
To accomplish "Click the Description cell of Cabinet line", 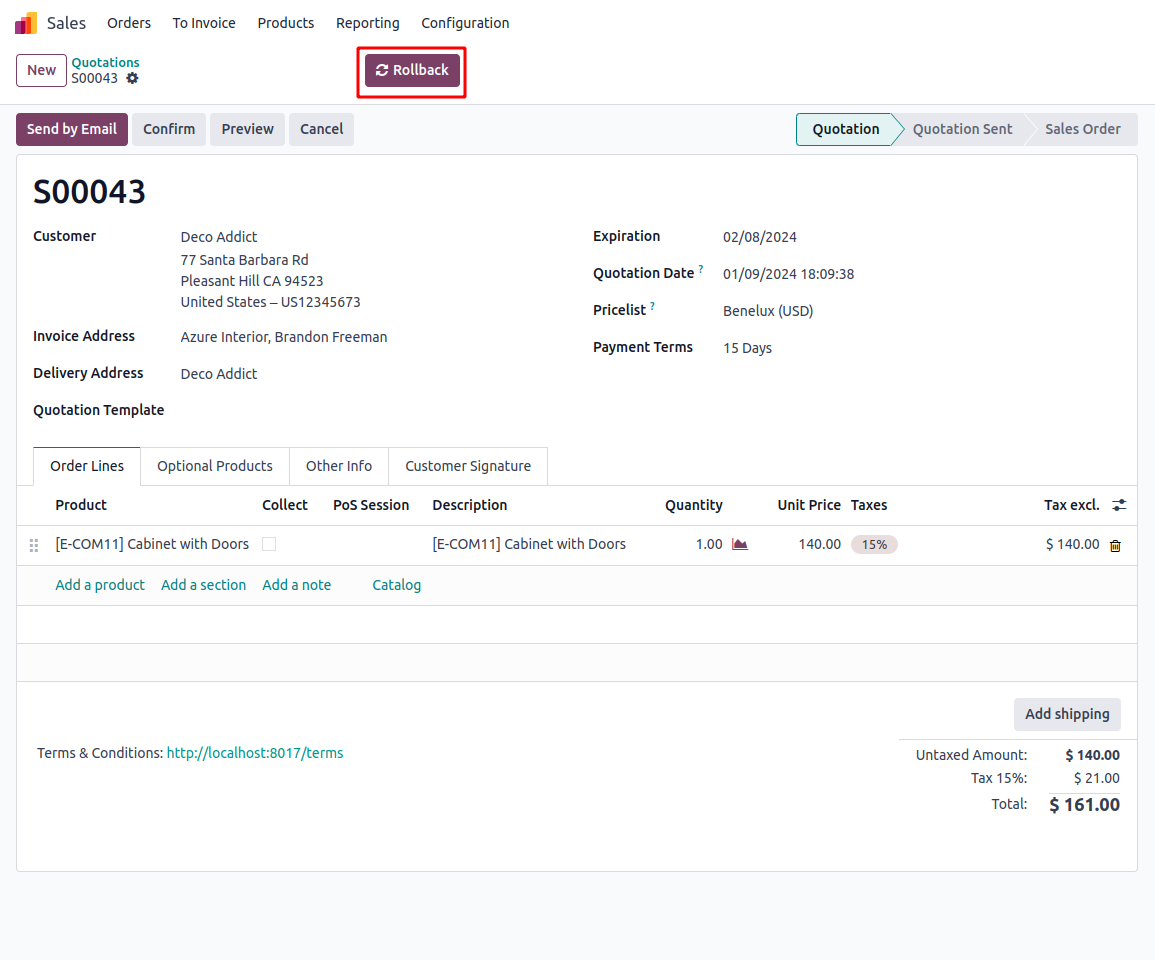I will pyautogui.click(x=529, y=544).
